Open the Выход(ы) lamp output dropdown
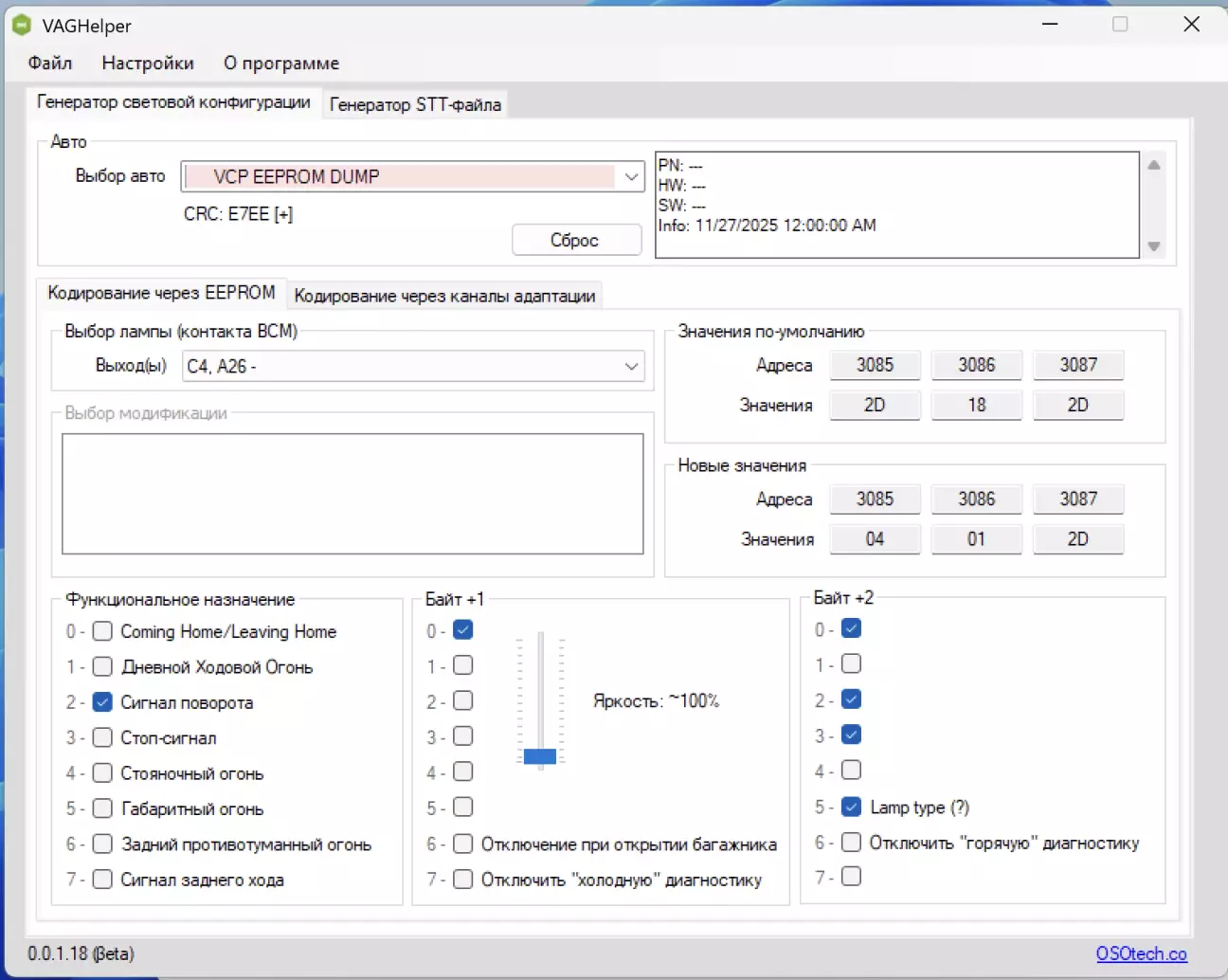The height and width of the screenshot is (980, 1228). 631,366
